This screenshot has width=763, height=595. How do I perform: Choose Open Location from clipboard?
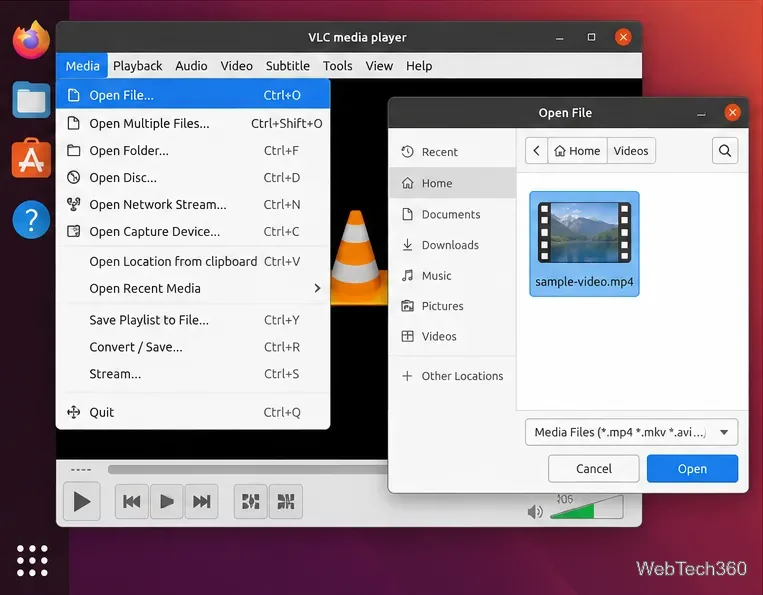[193, 262]
